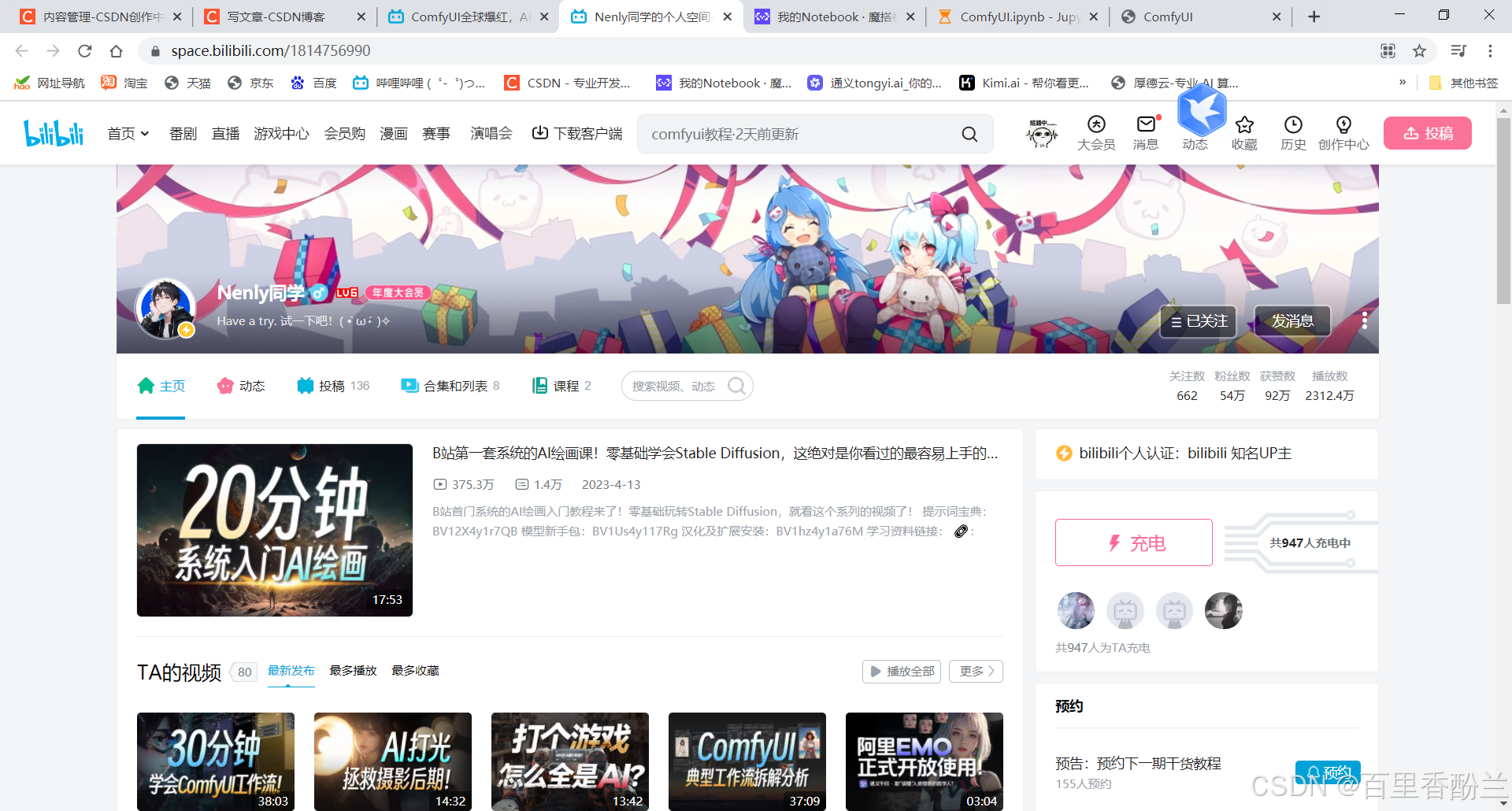This screenshot has width=1512, height=811.
Task: Open the 其他书签 folder
Action: 1464,83
